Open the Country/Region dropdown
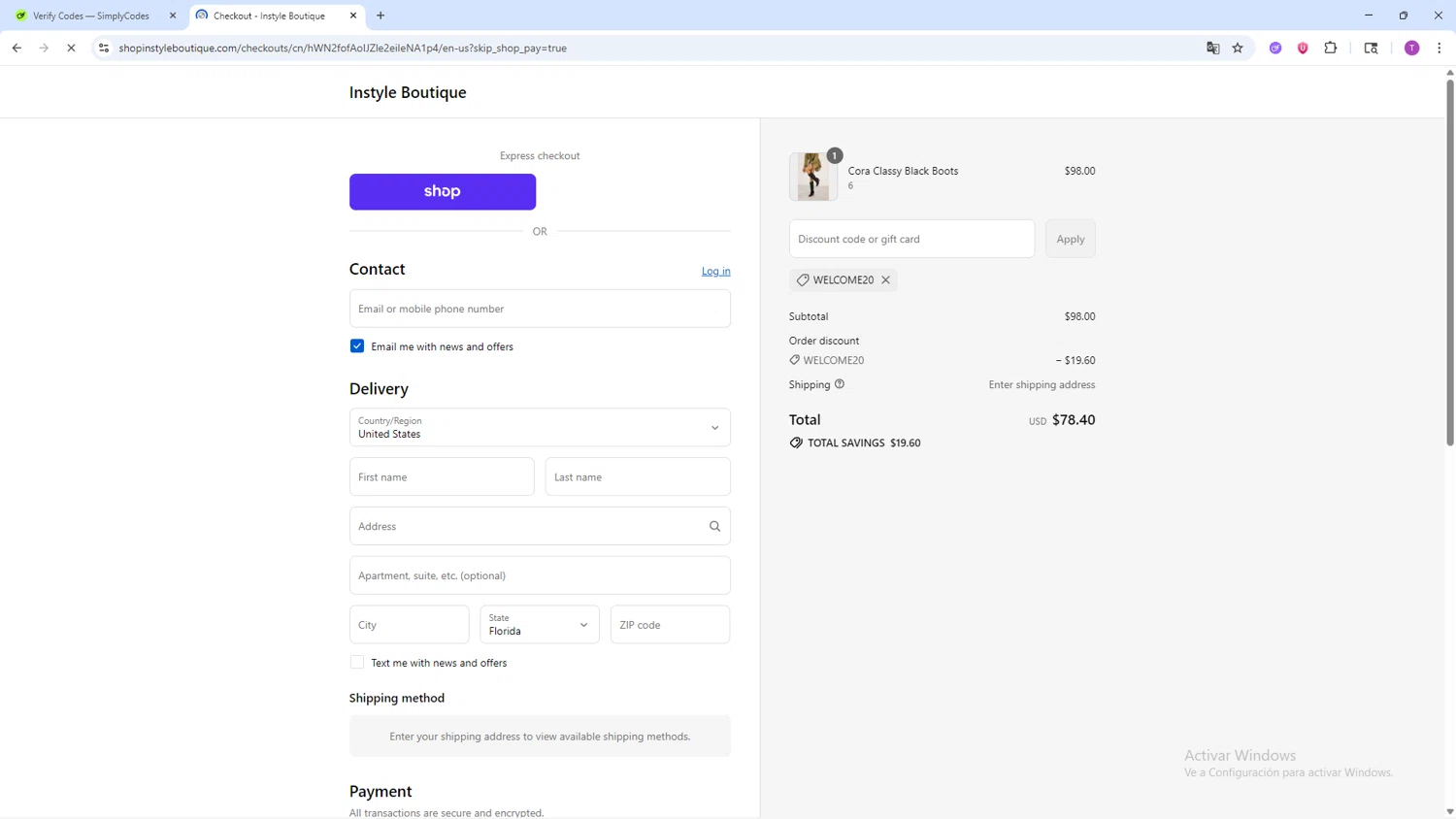 tap(540, 427)
